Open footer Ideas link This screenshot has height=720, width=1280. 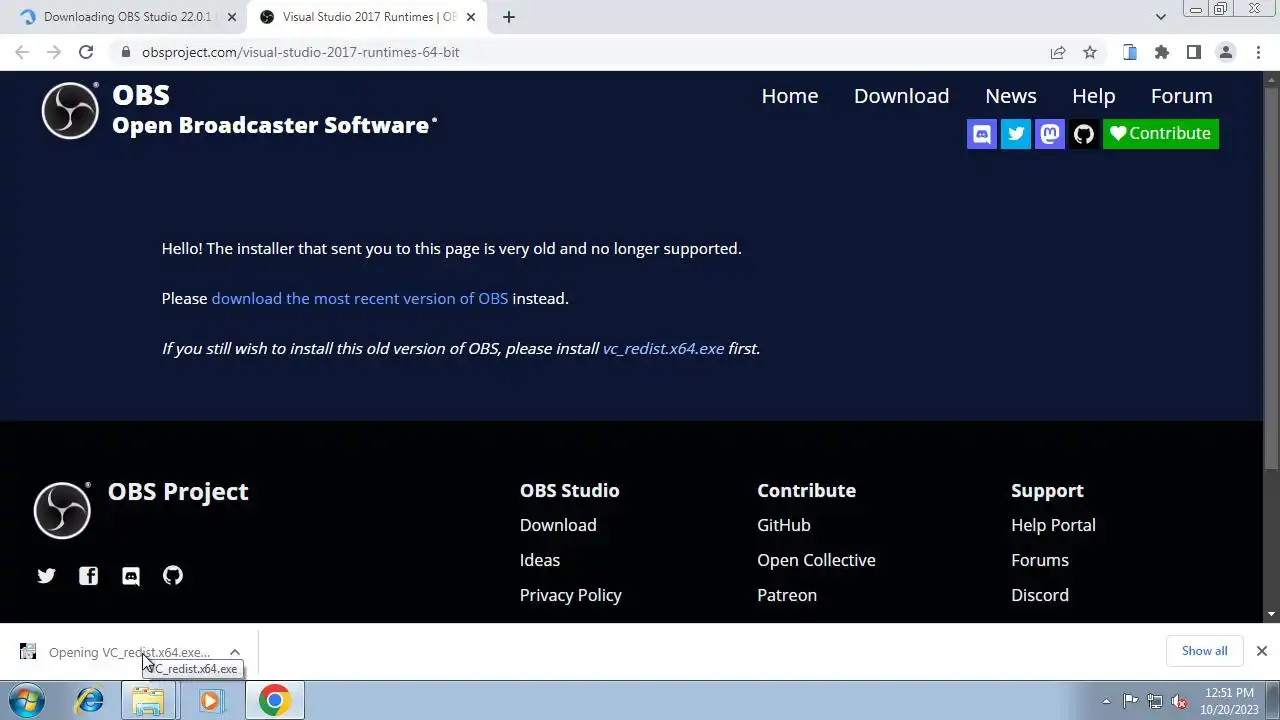point(540,560)
